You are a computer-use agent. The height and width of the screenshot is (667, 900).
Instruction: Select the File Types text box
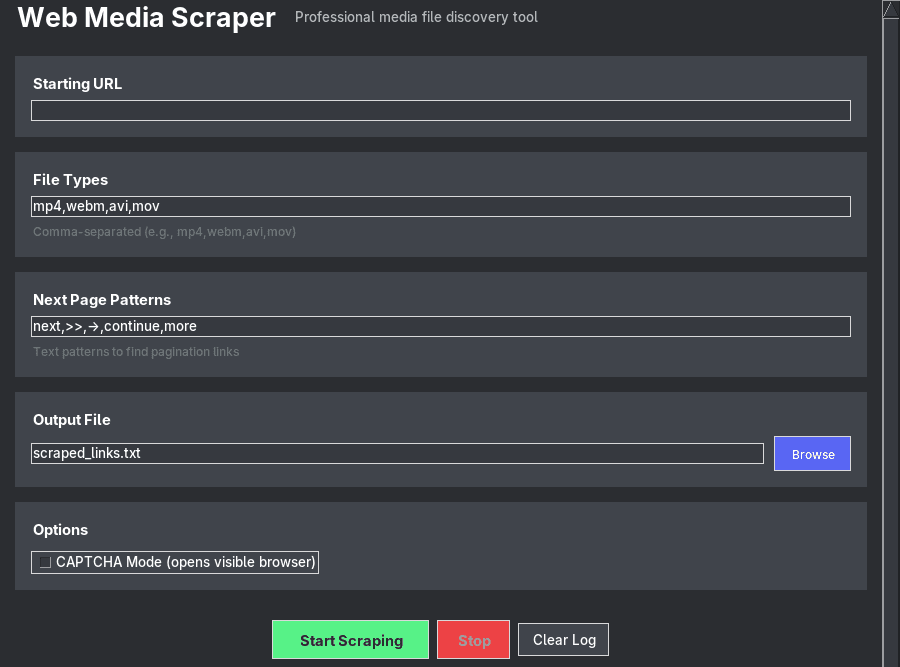440,206
